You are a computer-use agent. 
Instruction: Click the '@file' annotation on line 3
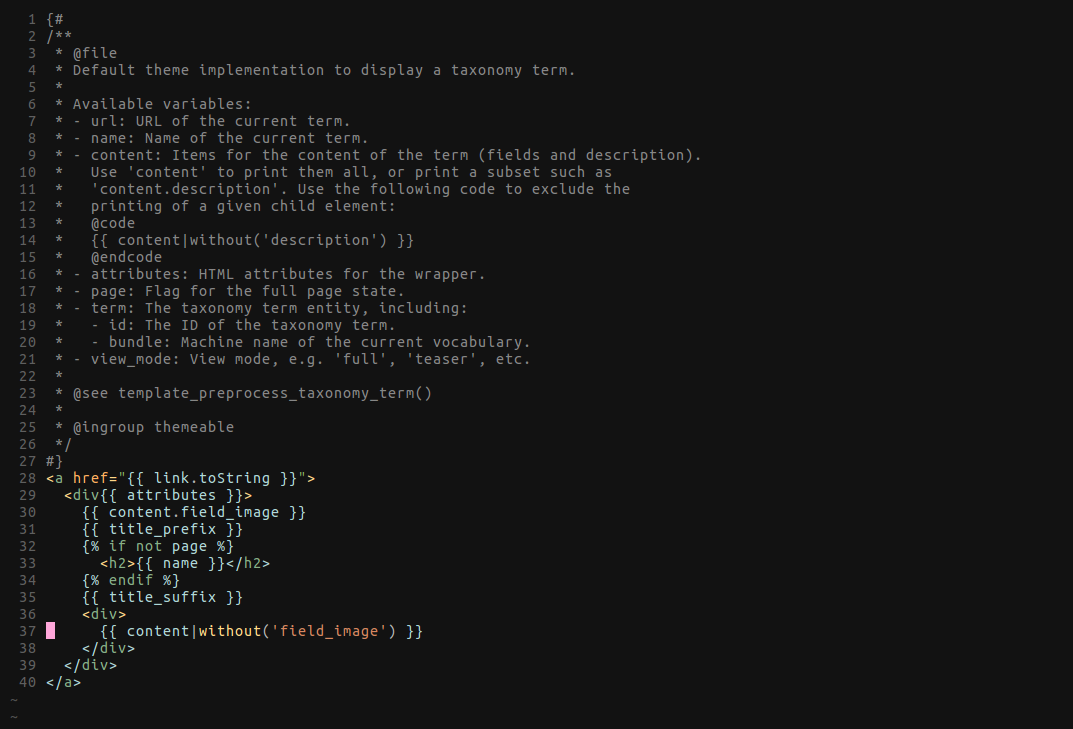(x=95, y=53)
